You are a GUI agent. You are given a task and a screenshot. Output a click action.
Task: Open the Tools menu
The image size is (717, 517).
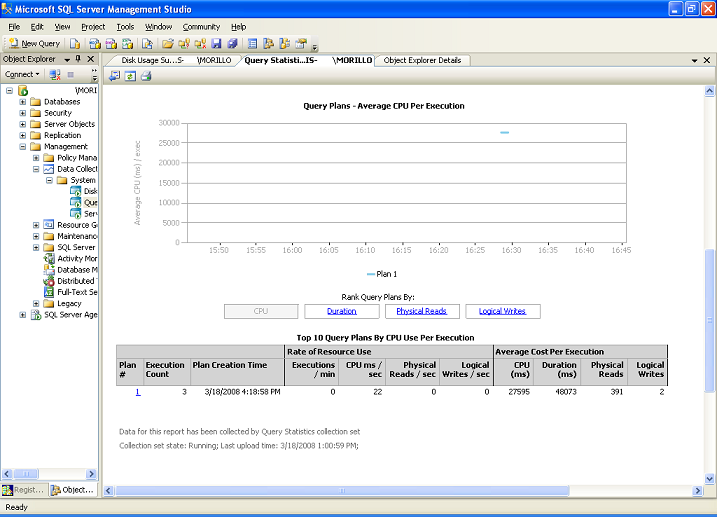(x=125, y=27)
